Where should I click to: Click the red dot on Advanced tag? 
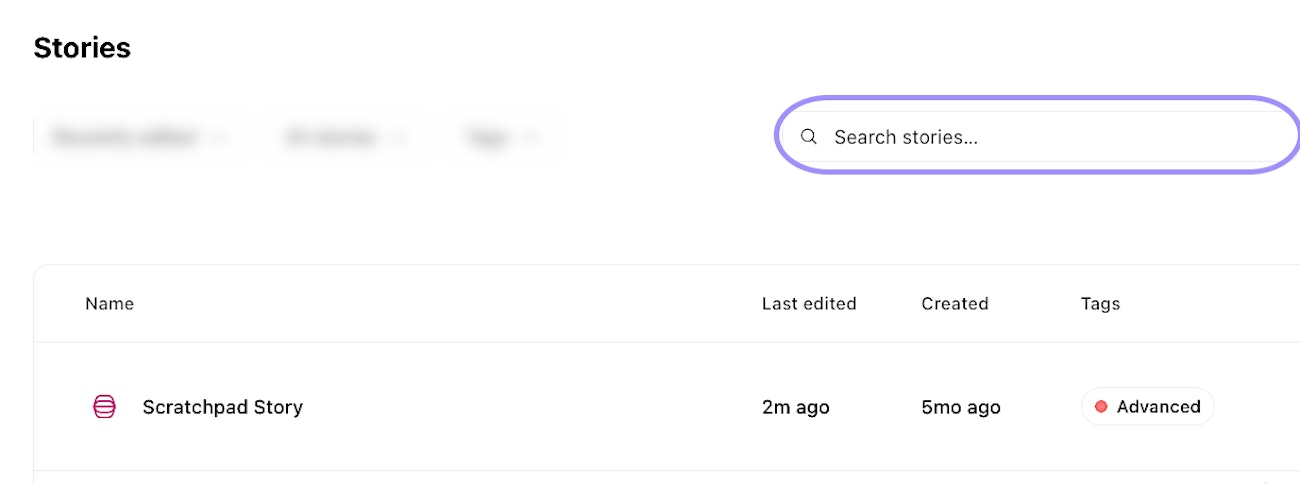[x=1101, y=407]
